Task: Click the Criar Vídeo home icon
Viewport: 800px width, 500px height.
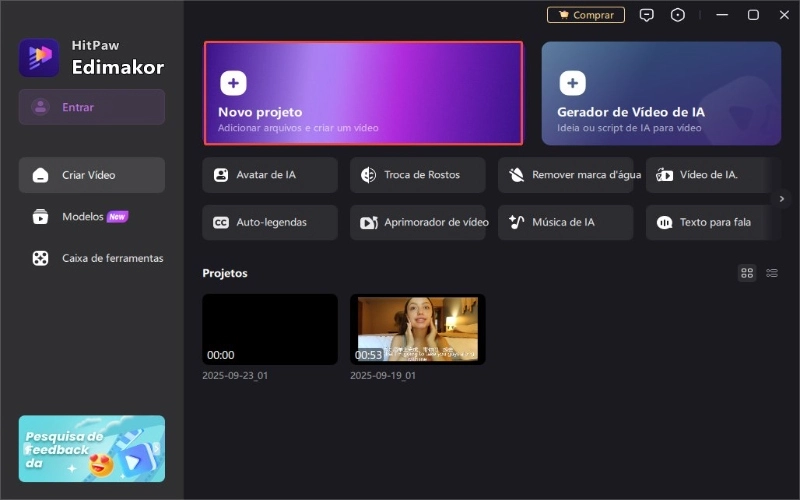Action: click(40, 175)
